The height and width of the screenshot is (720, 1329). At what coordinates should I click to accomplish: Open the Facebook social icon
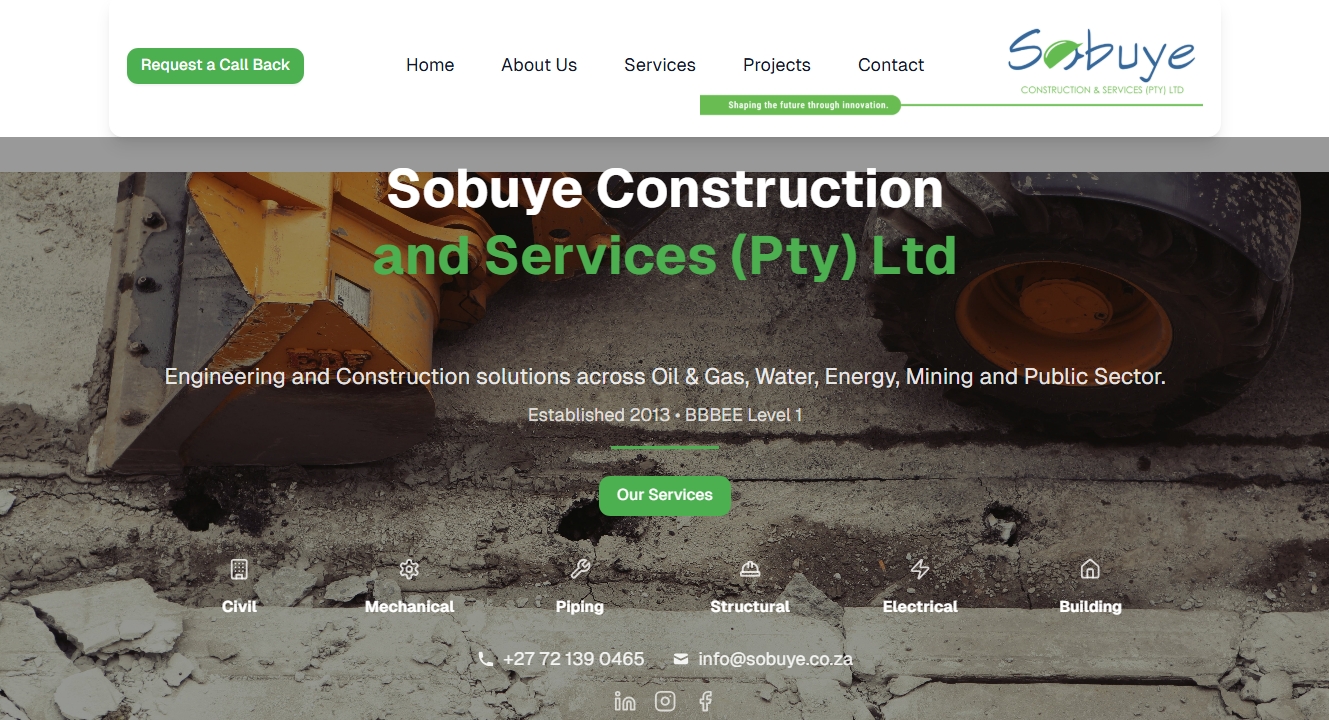(705, 701)
